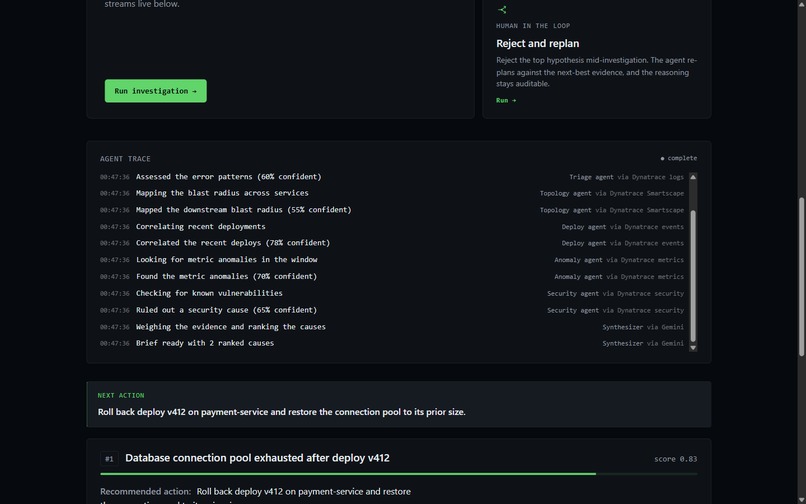This screenshot has width=806, height=504.
Task: Click 'Security agent via Dynatrace security' on Ruled out row
Action: (615, 311)
